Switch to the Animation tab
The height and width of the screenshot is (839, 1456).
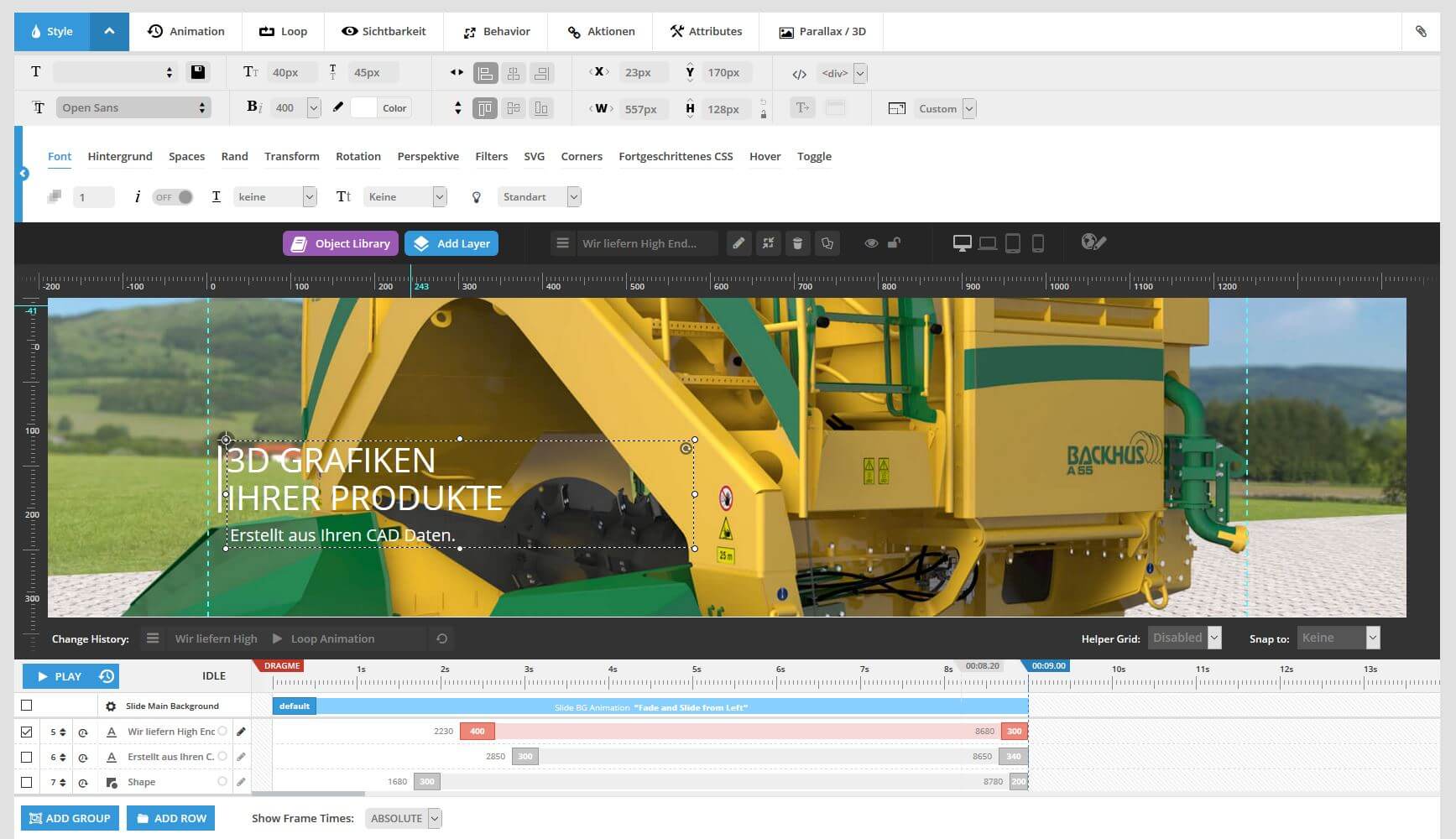[186, 31]
